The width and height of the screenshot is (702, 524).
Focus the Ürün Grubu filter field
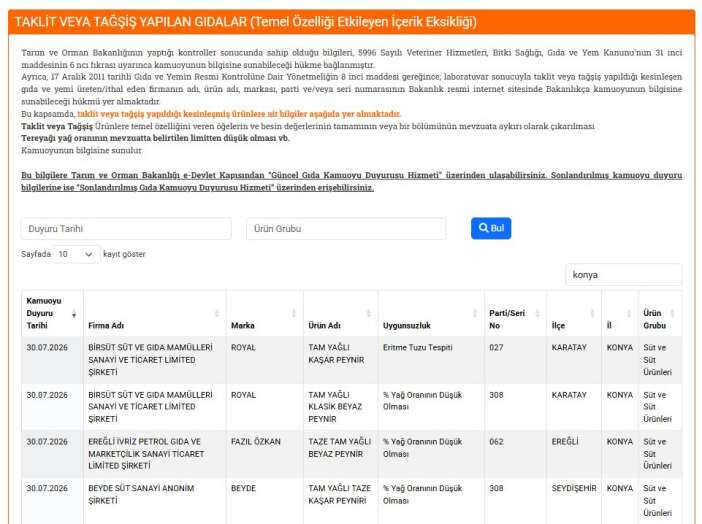[346, 229]
